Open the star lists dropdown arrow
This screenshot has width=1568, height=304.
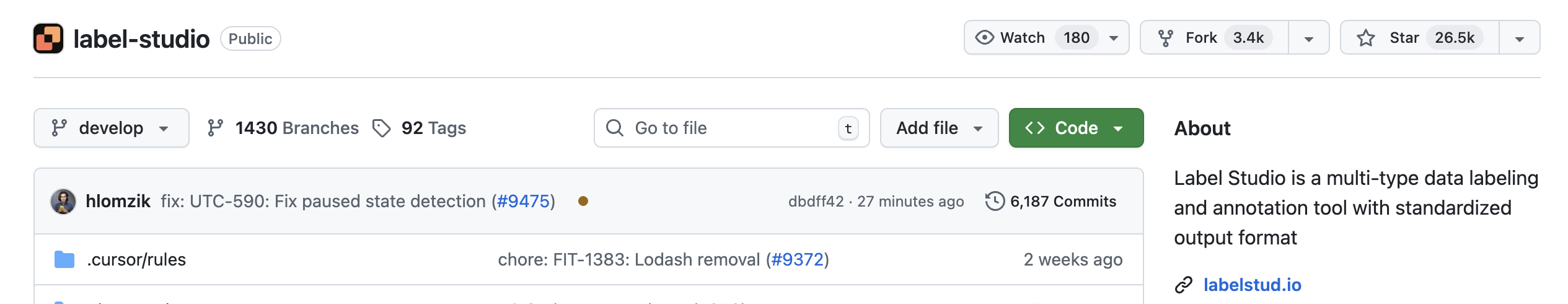1519,38
